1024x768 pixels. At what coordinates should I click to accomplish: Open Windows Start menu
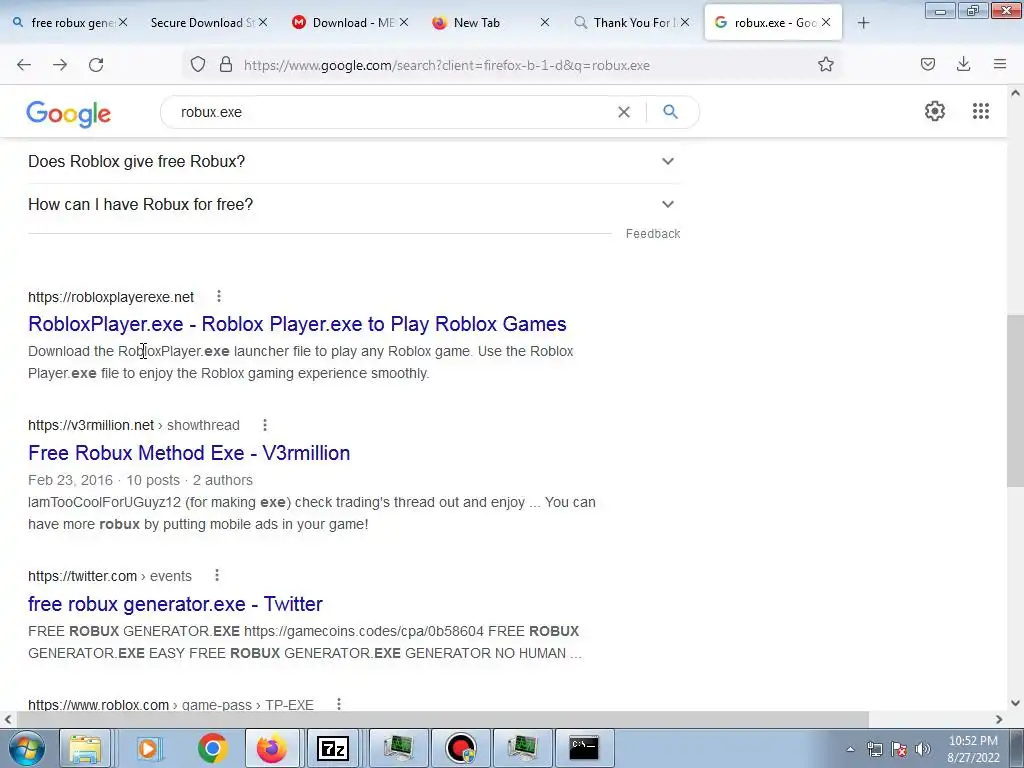26,748
